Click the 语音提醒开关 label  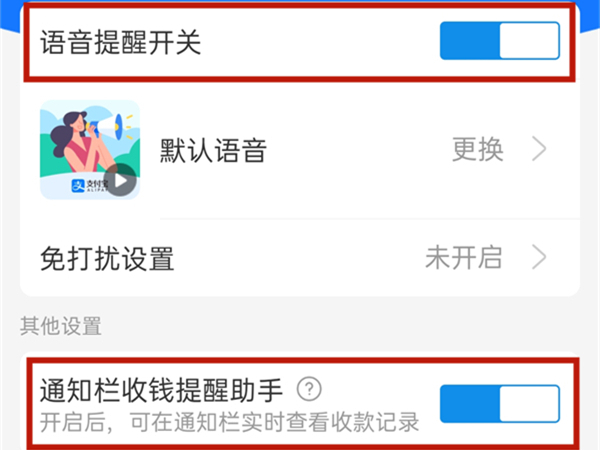coord(121,42)
